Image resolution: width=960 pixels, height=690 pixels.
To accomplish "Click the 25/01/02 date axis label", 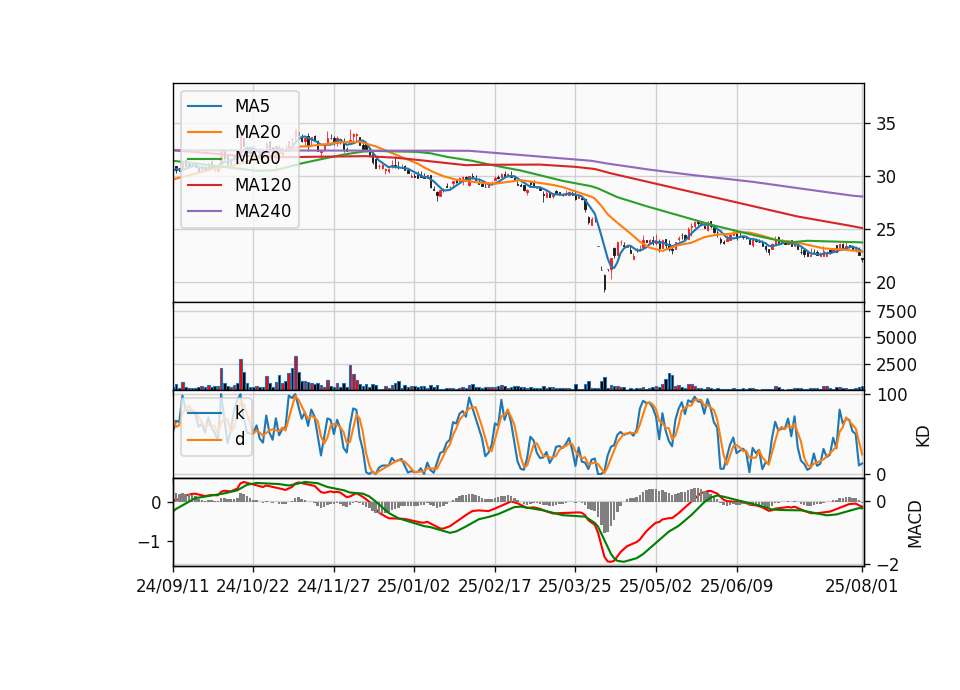I will (414, 586).
